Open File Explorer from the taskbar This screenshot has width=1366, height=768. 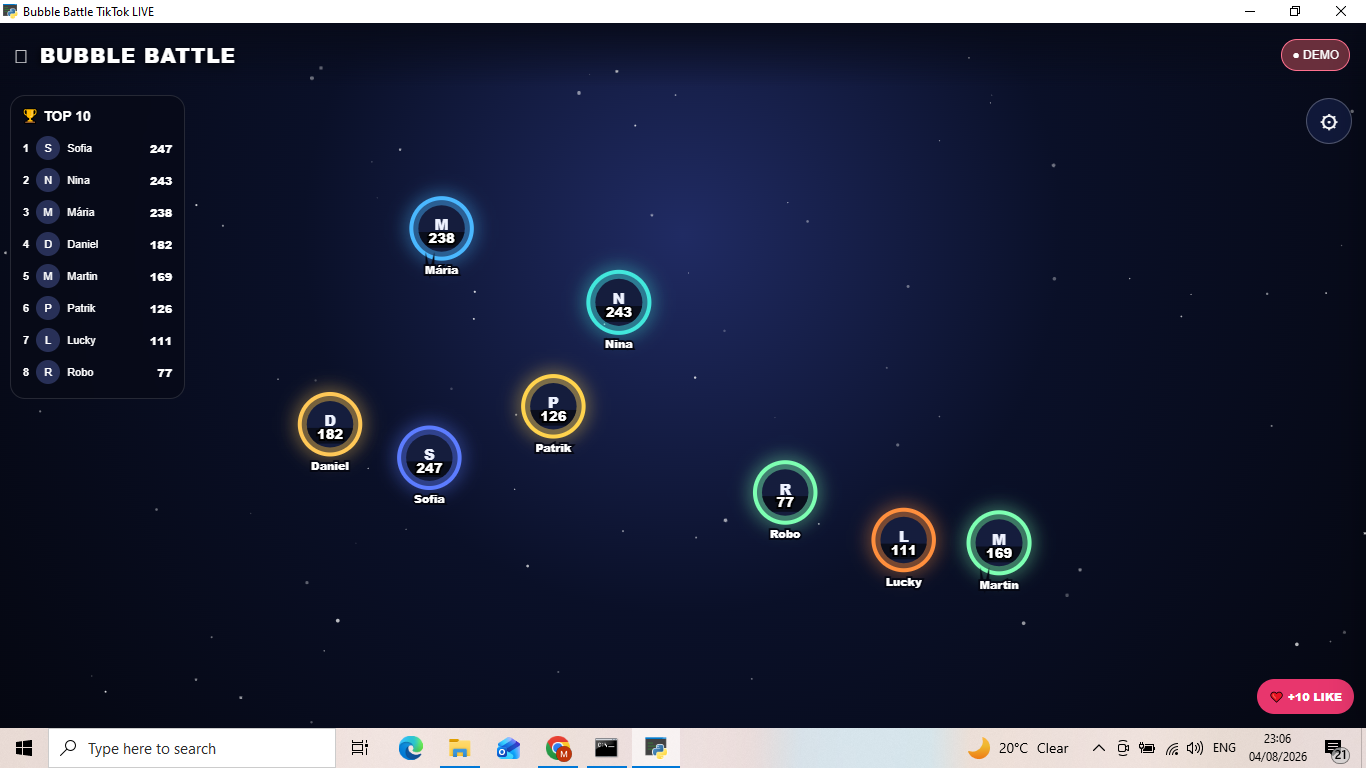click(459, 748)
